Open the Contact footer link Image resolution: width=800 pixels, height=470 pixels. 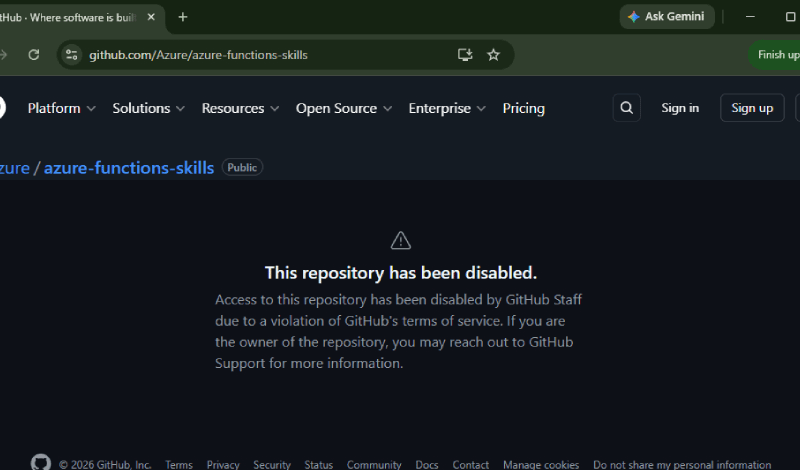tap(470, 464)
